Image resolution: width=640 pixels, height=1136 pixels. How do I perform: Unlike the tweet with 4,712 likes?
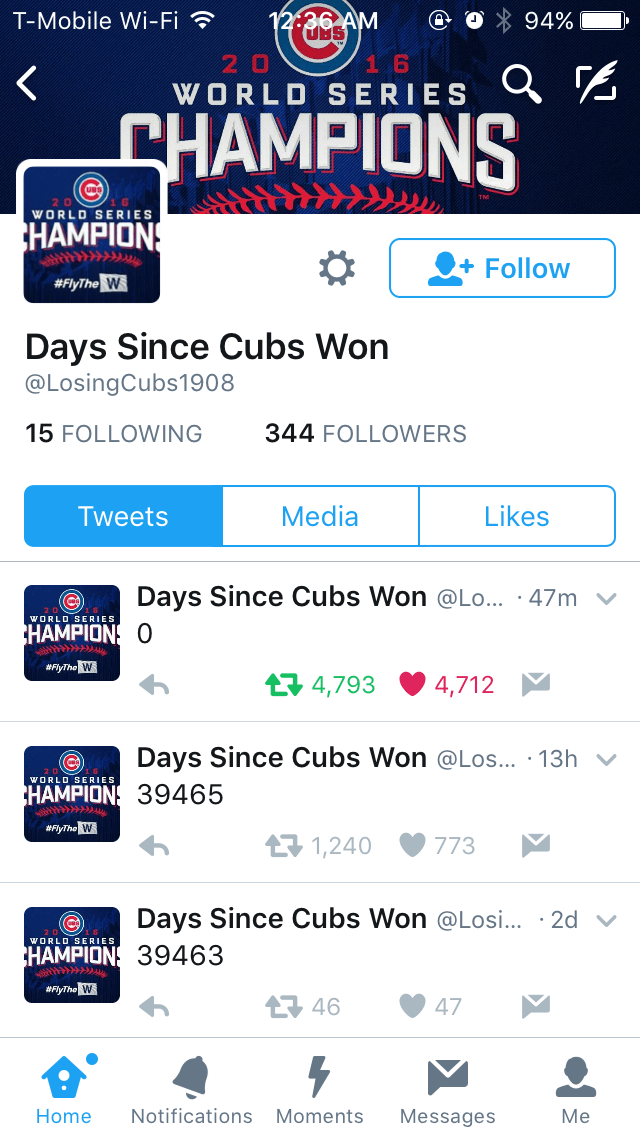pyautogui.click(x=412, y=684)
